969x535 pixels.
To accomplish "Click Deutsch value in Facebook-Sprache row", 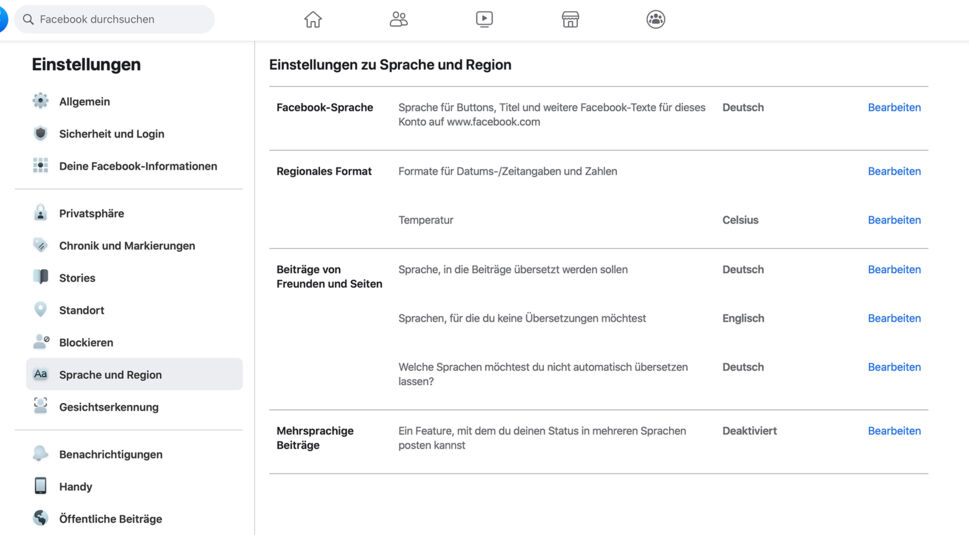I will [x=743, y=107].
